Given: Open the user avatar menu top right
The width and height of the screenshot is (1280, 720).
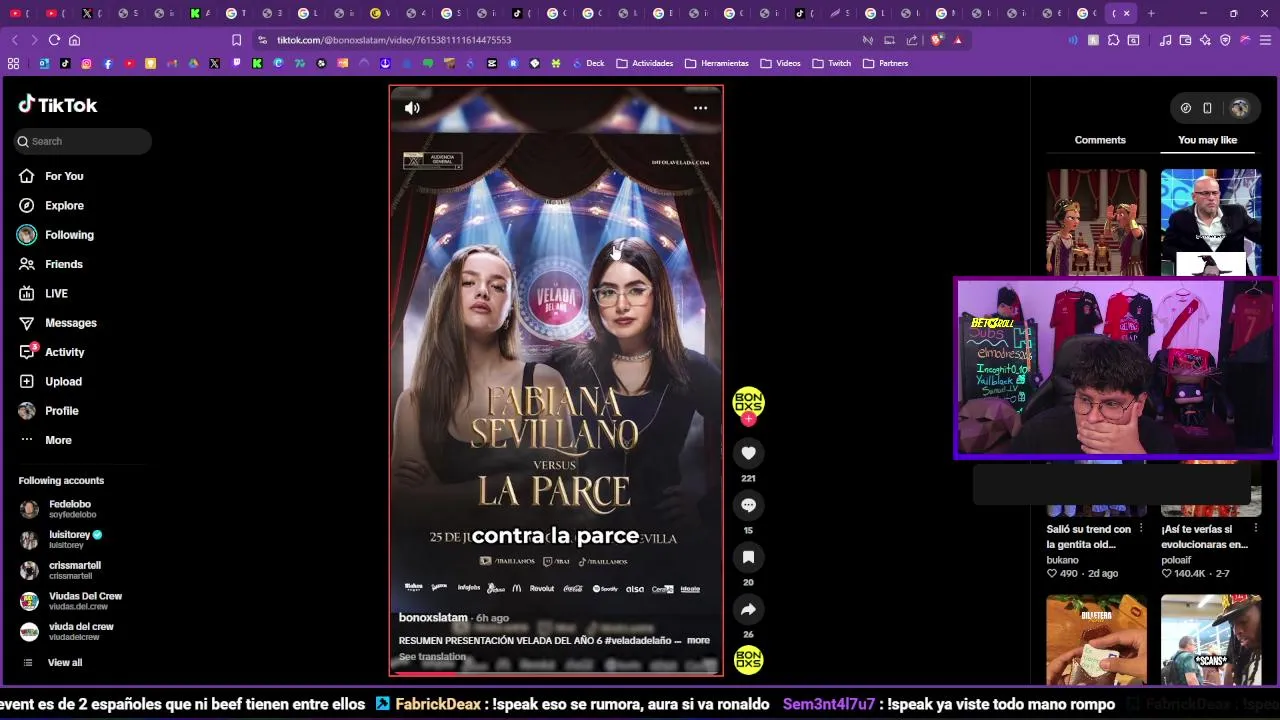Looking at the screenshot, I should (x=1240, y=108).
